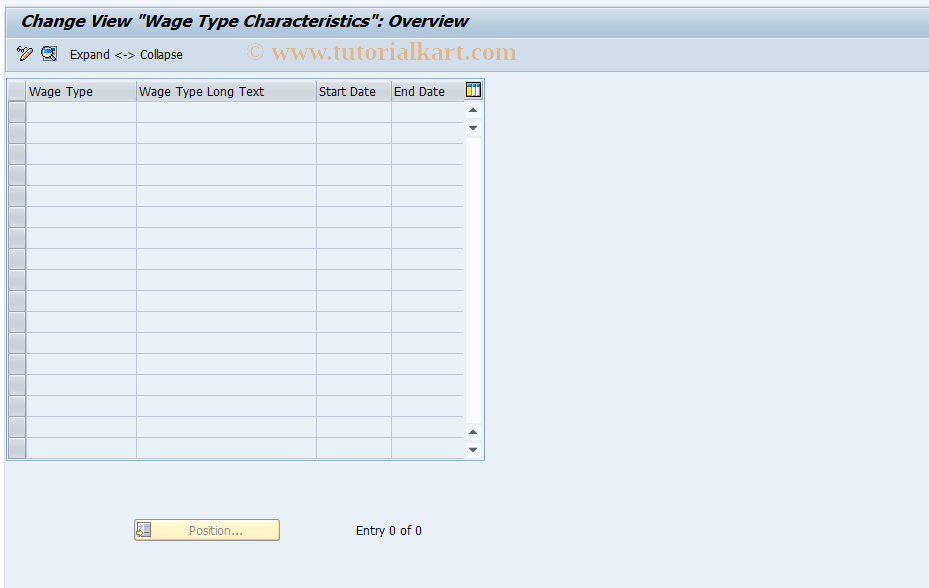
Task: Click page-up arrow near bottom of table scrollbar
Action: [x=473, y=432]
